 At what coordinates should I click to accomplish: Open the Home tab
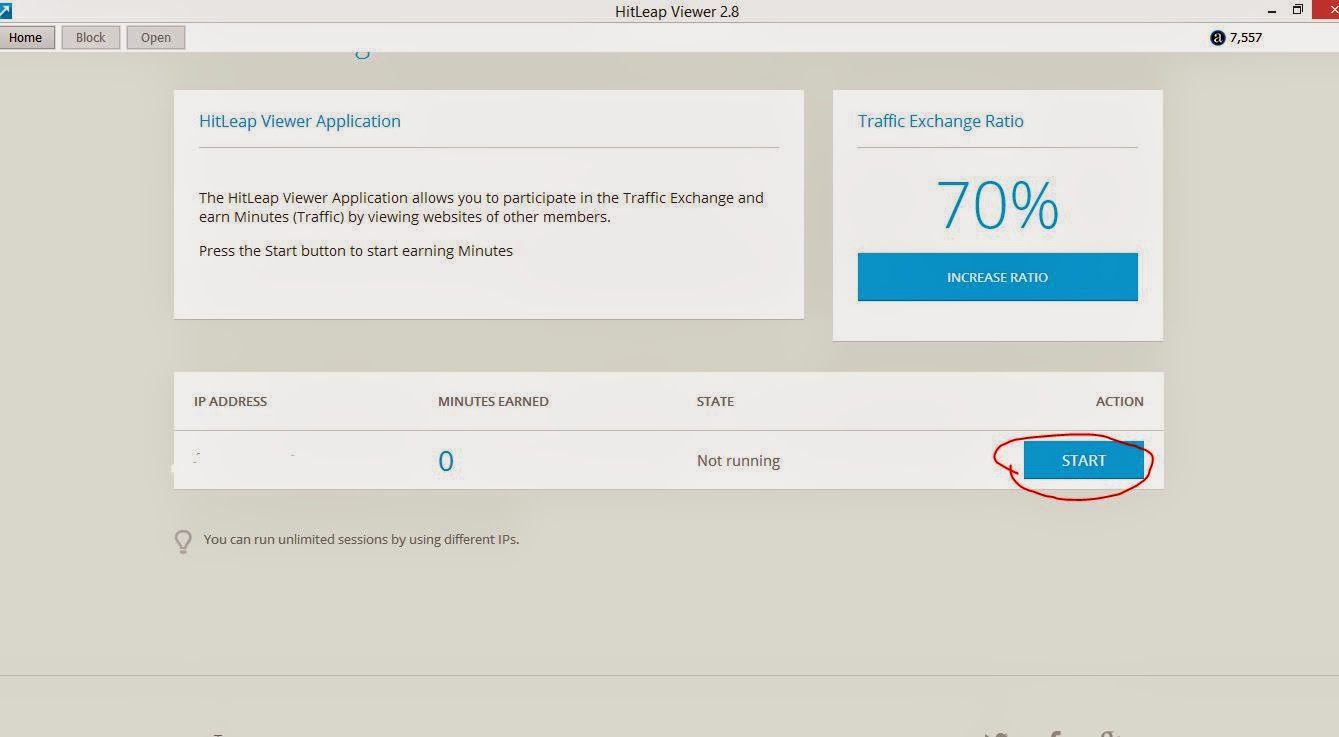[26, 38]
